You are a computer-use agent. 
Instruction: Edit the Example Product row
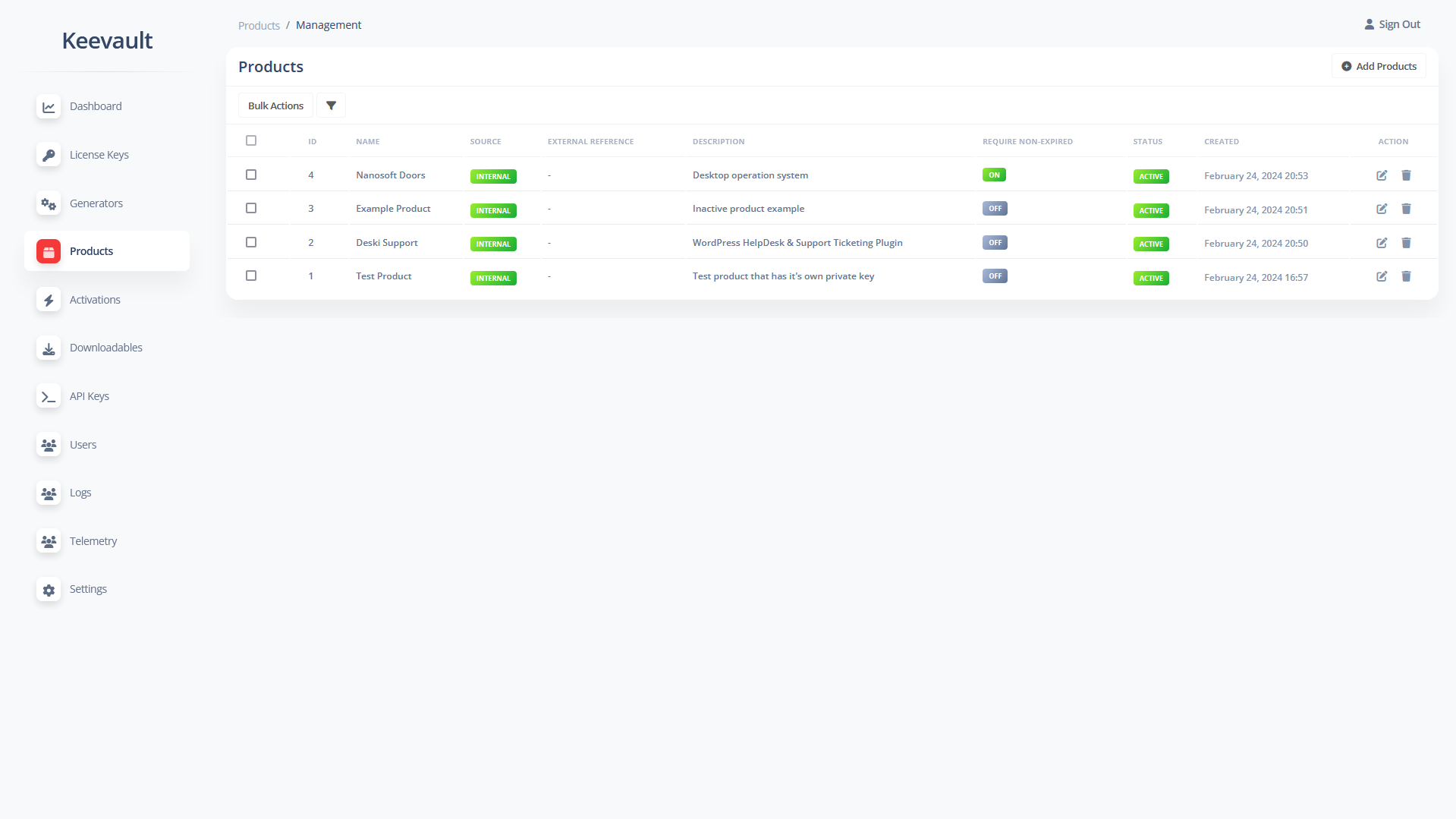1382,209
